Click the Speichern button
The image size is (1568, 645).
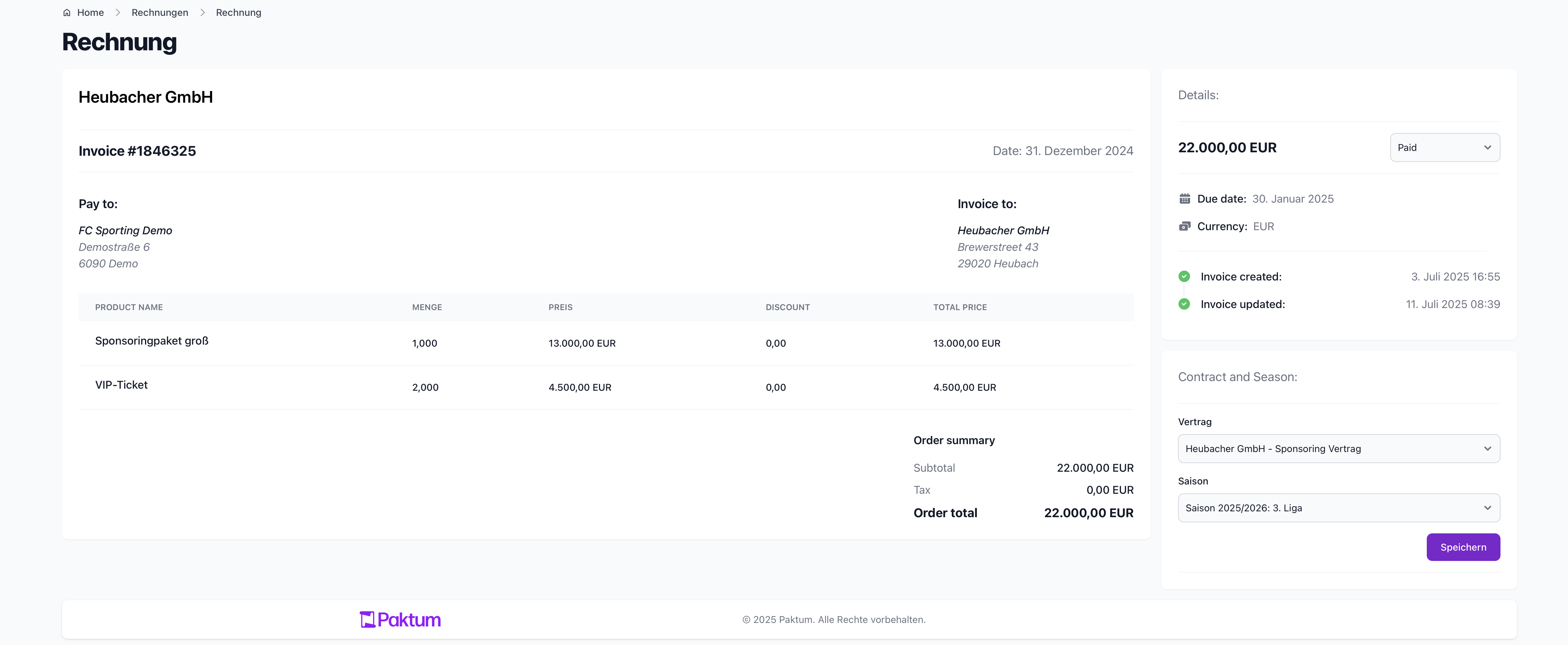[x=1463, y=547]
